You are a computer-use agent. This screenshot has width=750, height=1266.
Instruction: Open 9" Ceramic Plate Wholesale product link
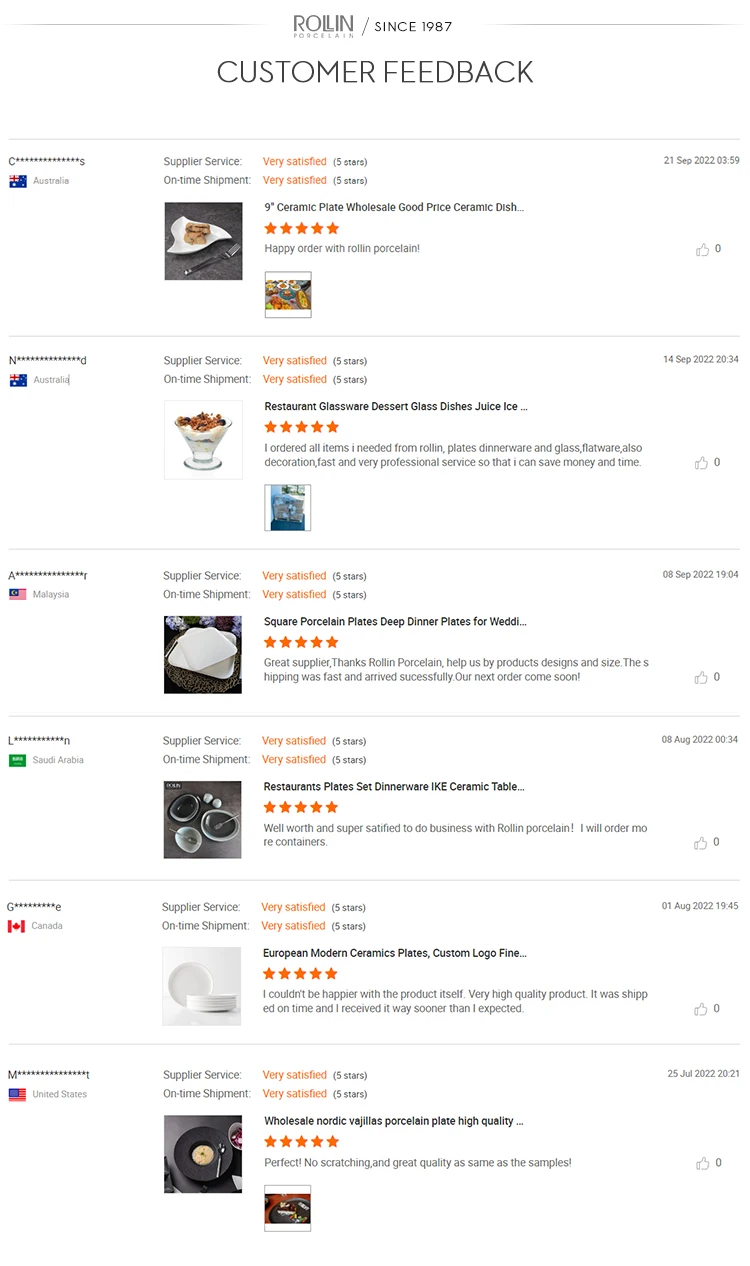tap(394, 207)
